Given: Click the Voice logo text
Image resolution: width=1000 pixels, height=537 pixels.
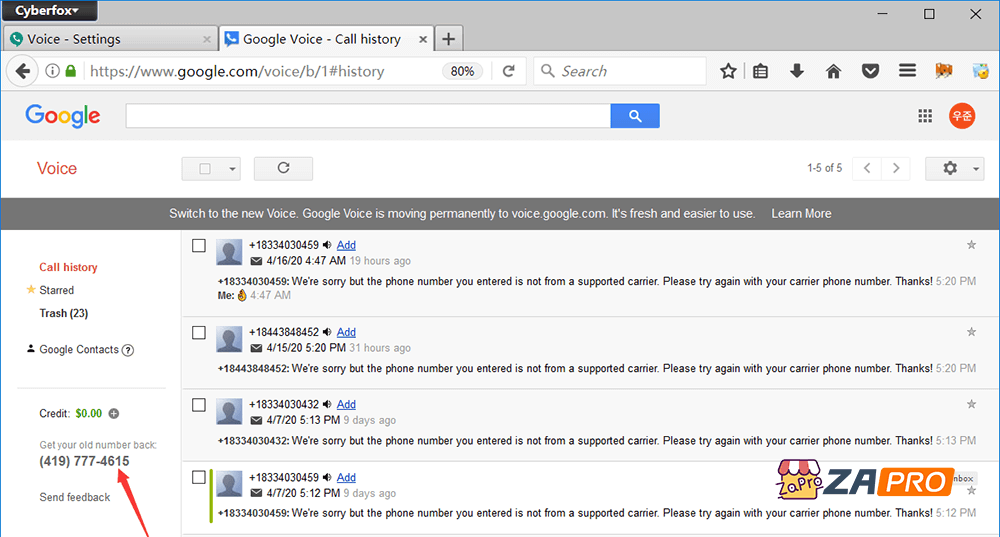Looking at the screenshot, I should coord(57,168).
